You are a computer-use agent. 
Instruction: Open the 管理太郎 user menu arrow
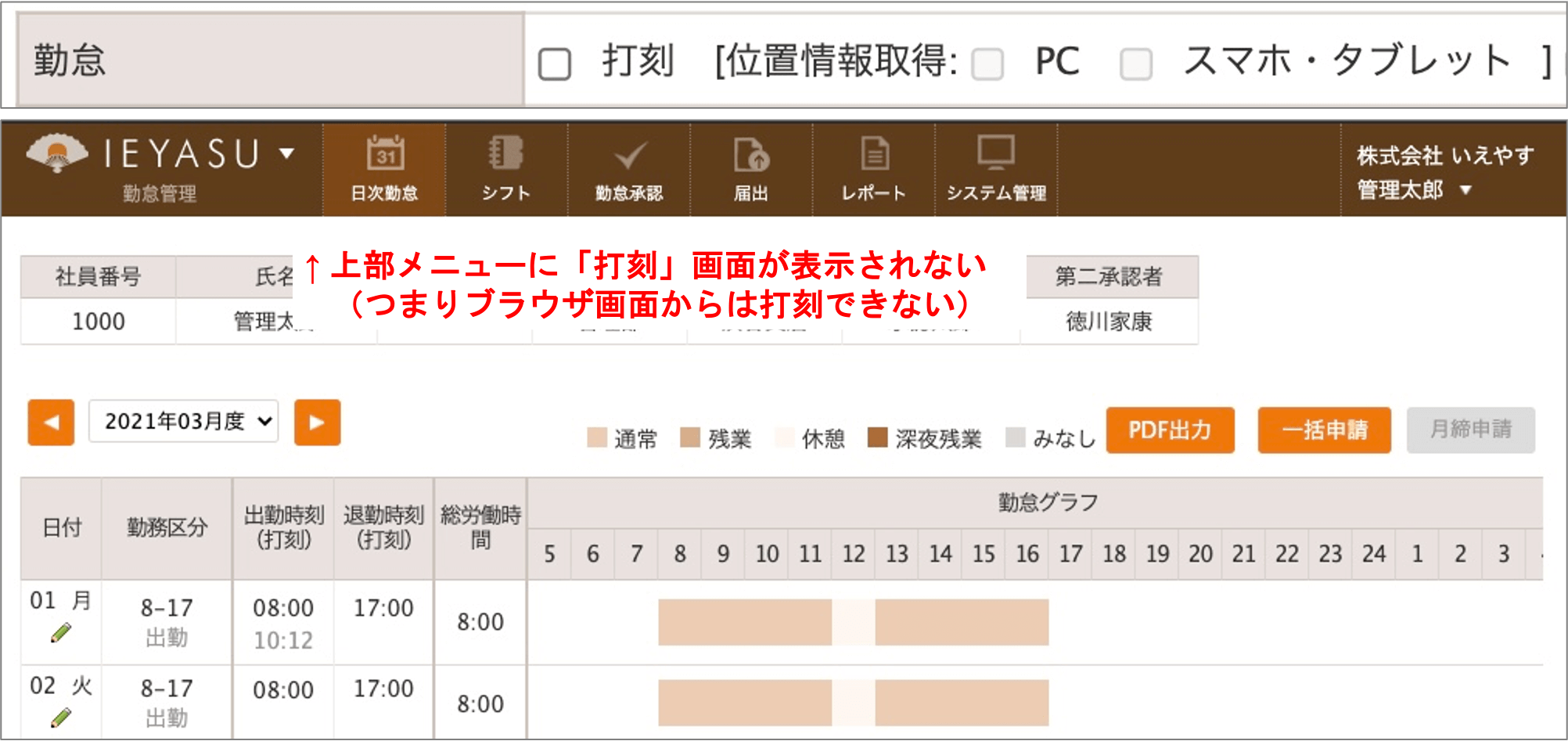click(x=1466, y=190)
